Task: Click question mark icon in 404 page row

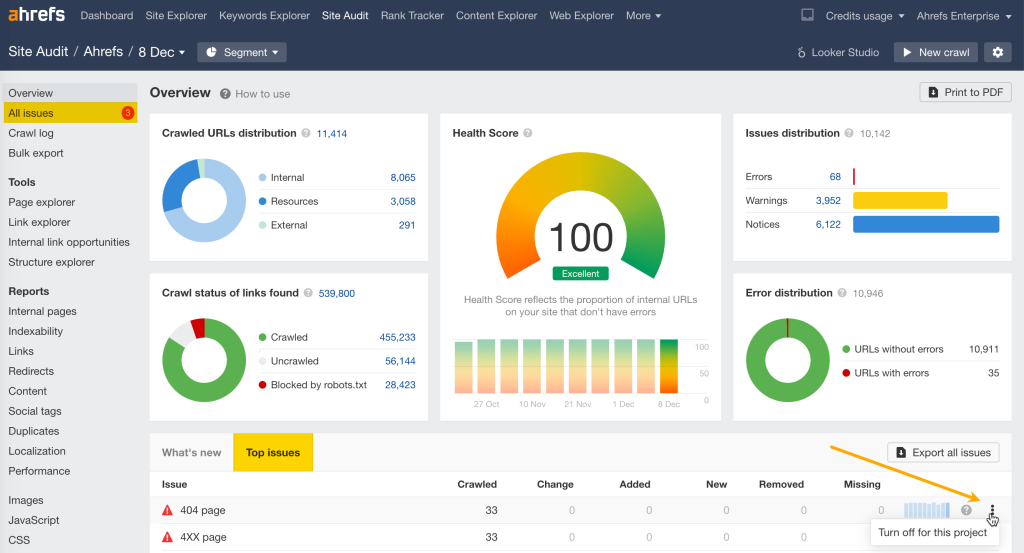Action: coord(966,510)
